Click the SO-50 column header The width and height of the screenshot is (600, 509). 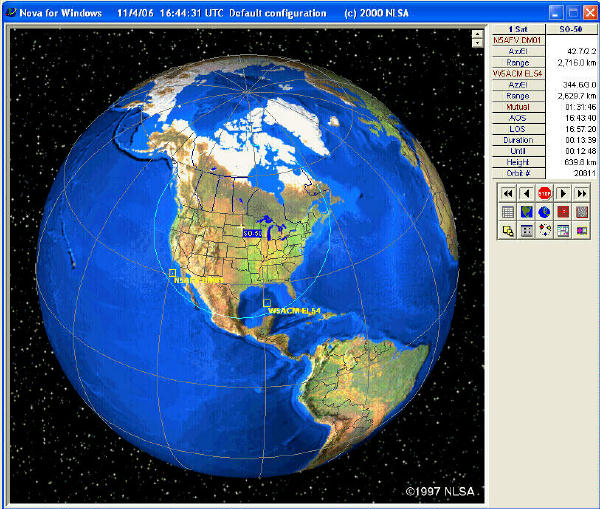tap(571, 29)
